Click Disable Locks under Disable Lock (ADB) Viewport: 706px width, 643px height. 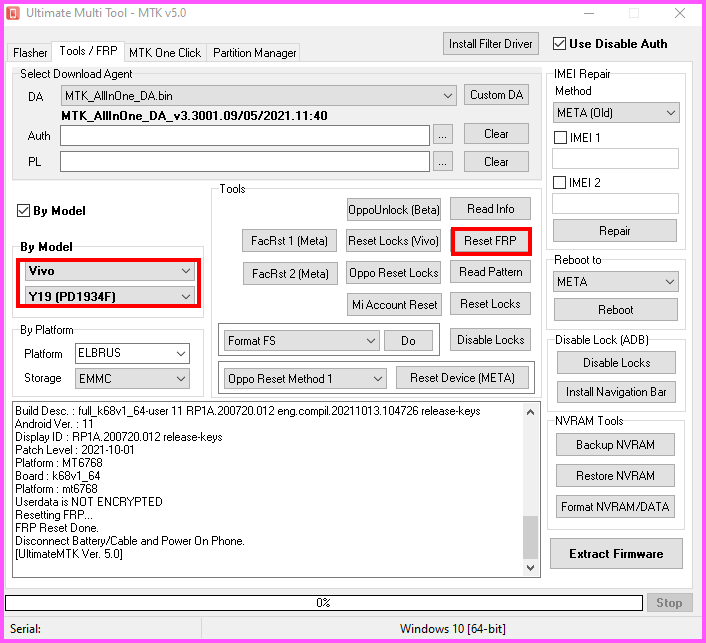tap(616, 362)
